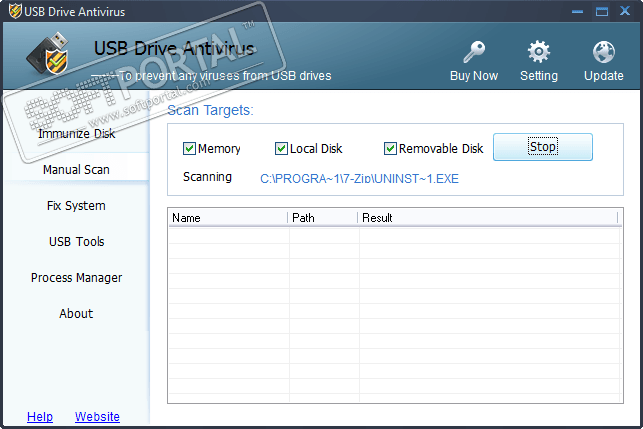Stop the running scan
The height and width of the screenshot is (429, 643).
click(x=543, y=147)
